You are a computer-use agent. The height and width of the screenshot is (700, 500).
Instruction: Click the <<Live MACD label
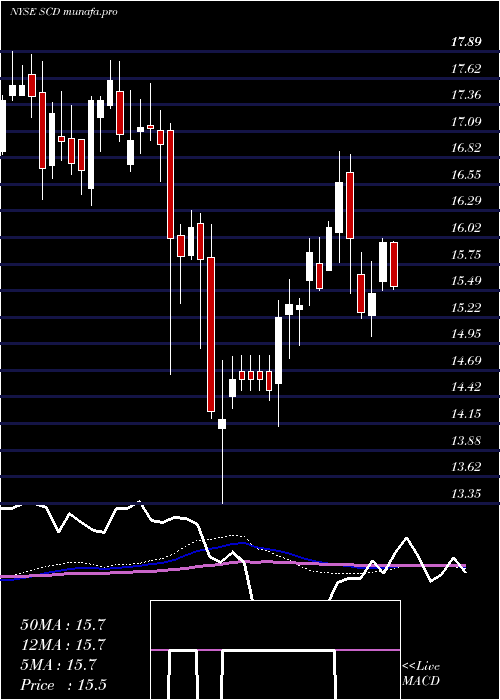(x=421, y=673)
